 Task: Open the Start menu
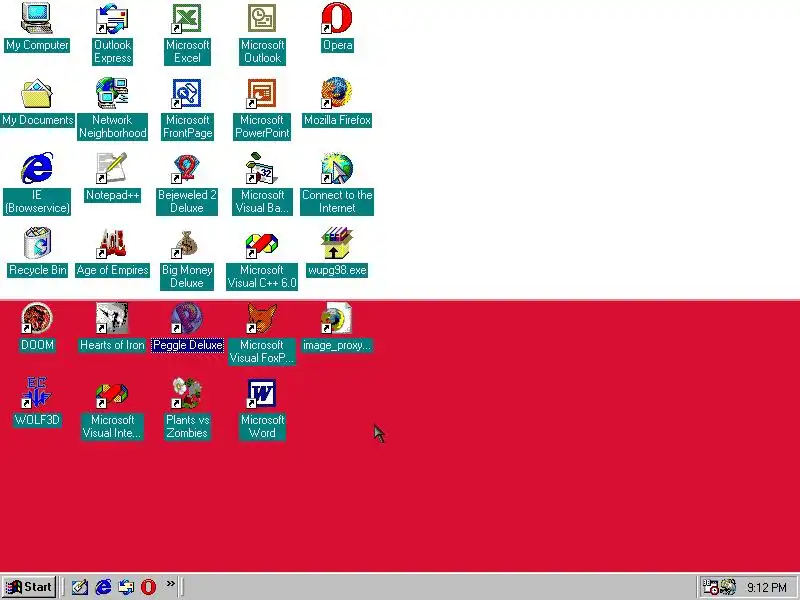tap(29, 587)
